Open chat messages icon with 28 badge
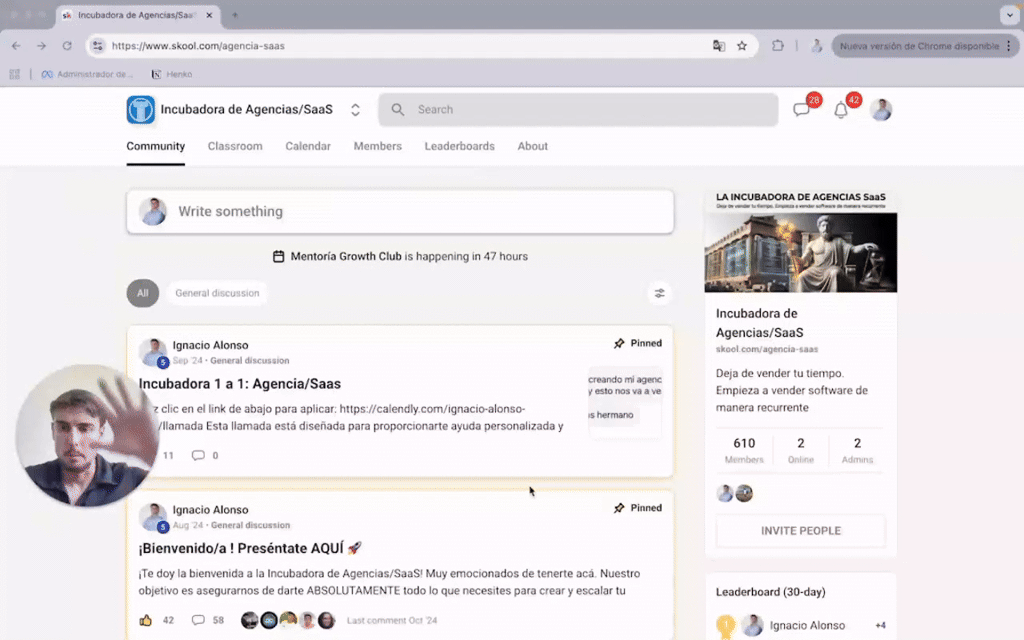 pos(801,110)
